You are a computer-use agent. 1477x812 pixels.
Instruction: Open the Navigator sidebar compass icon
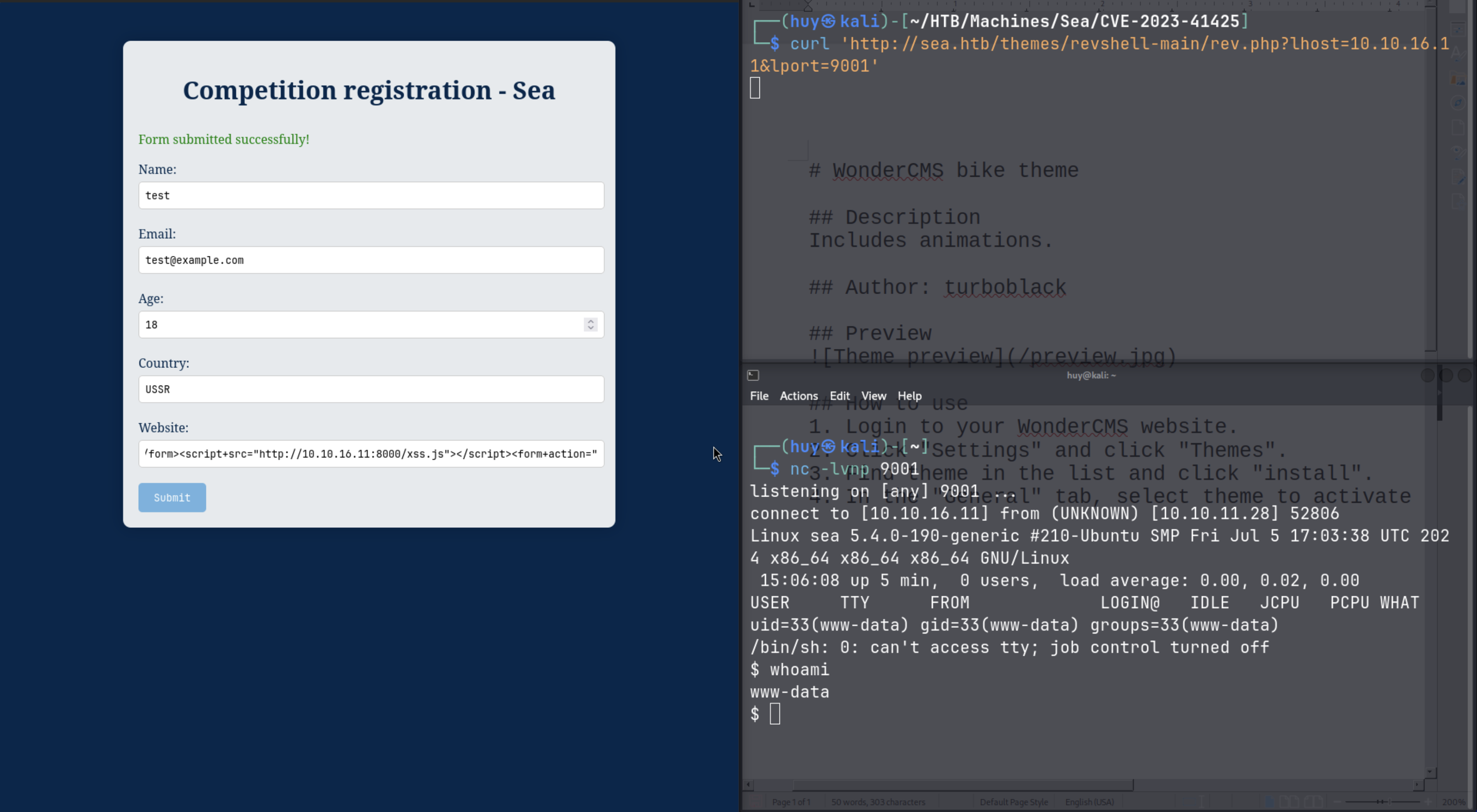pos(1458,103)
